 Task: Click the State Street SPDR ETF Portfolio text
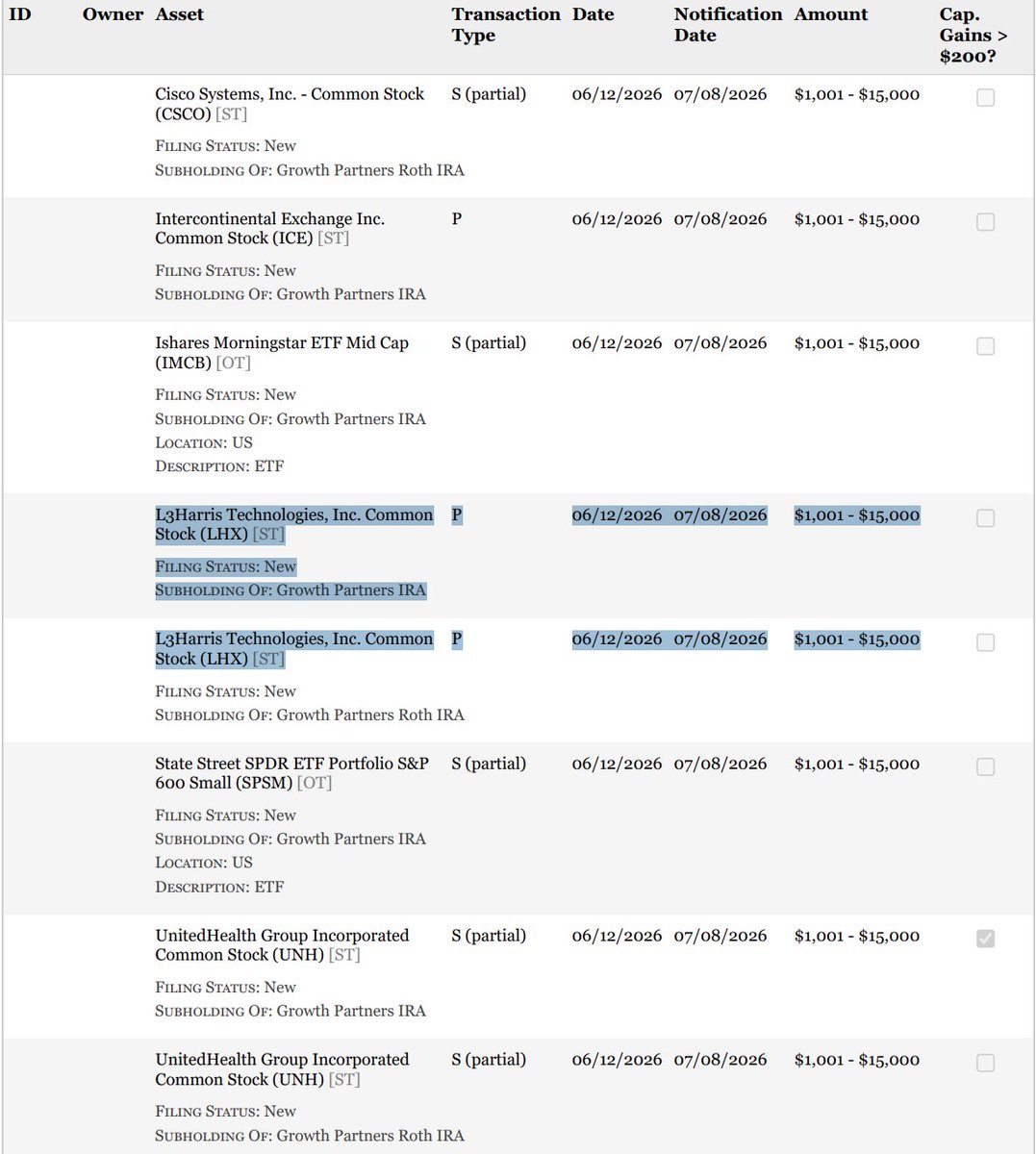(292, 773)
